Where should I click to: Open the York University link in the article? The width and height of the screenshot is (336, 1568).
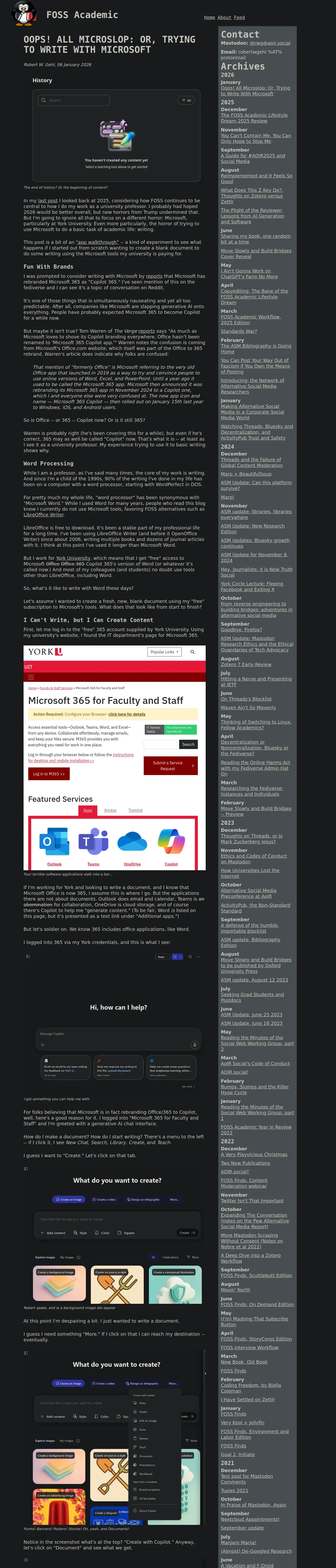[x=73, y=558]
